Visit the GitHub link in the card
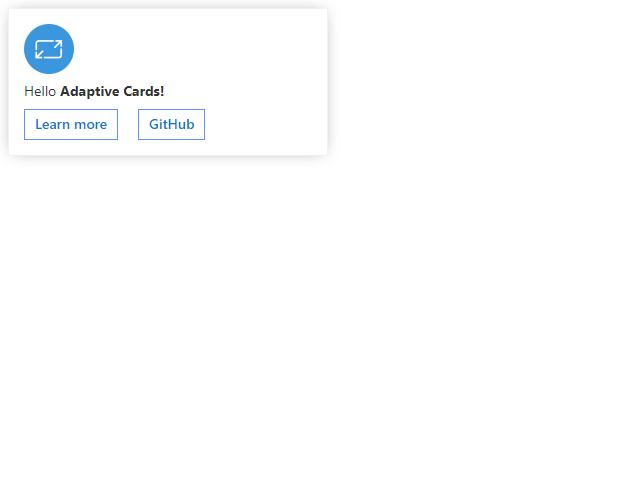 click(x=171, y=124)
